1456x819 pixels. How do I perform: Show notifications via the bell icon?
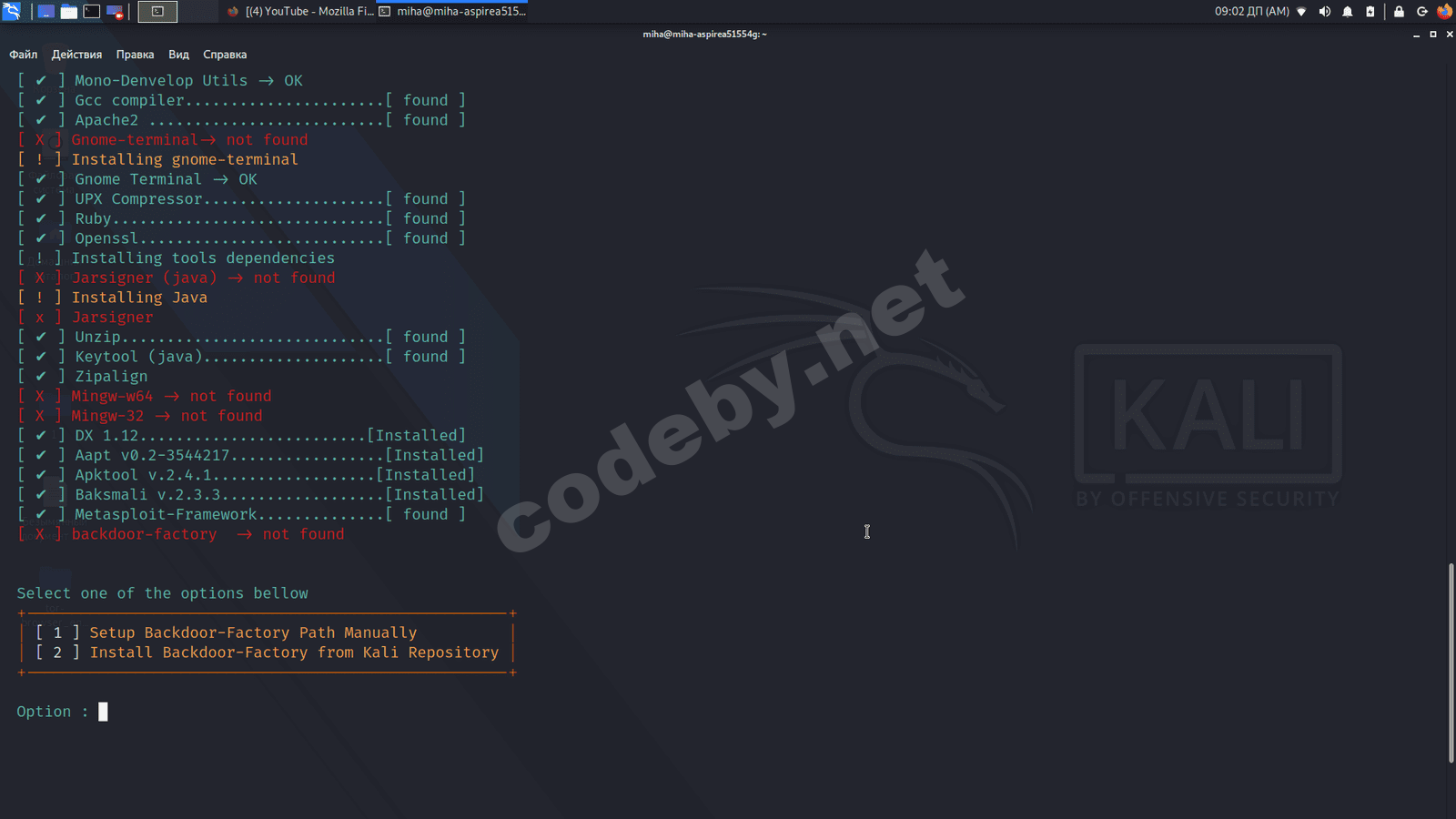[1348, 12]
